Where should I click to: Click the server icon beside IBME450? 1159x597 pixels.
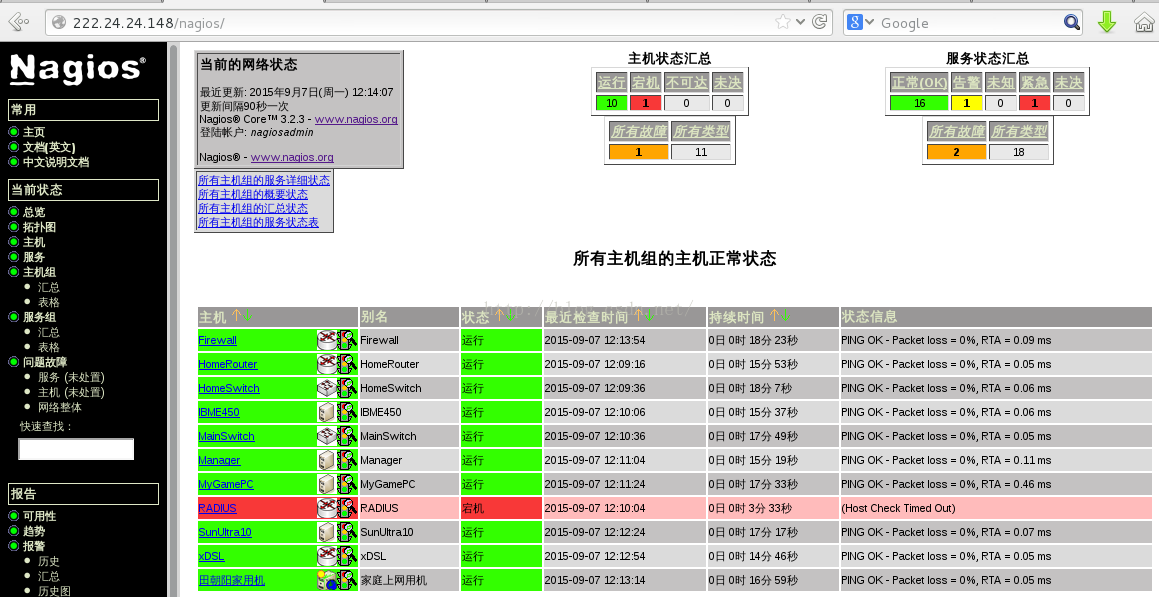327,412
